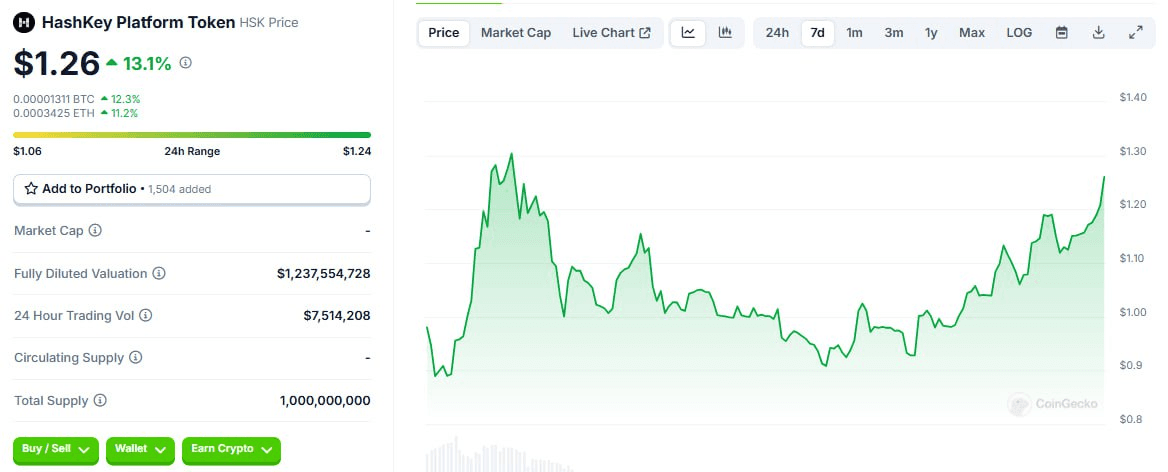The height and width of the screenshot is (472, 1168).
Task: Expand the Buy / Sell dropdown
Action: pyautogui.click(x=56, y=450)
